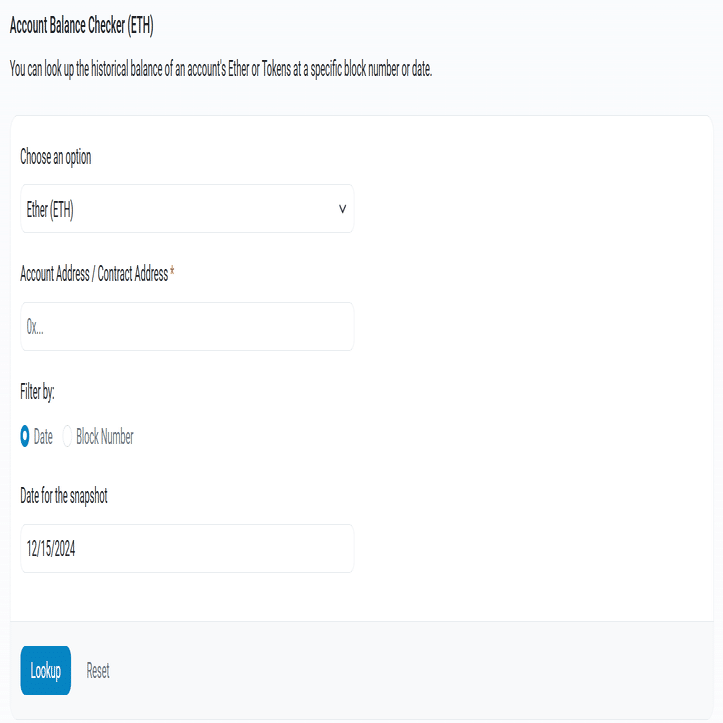Click the grey footer bar beside Reset
This screenshot has width=723, height=723.
pos(400,670)
